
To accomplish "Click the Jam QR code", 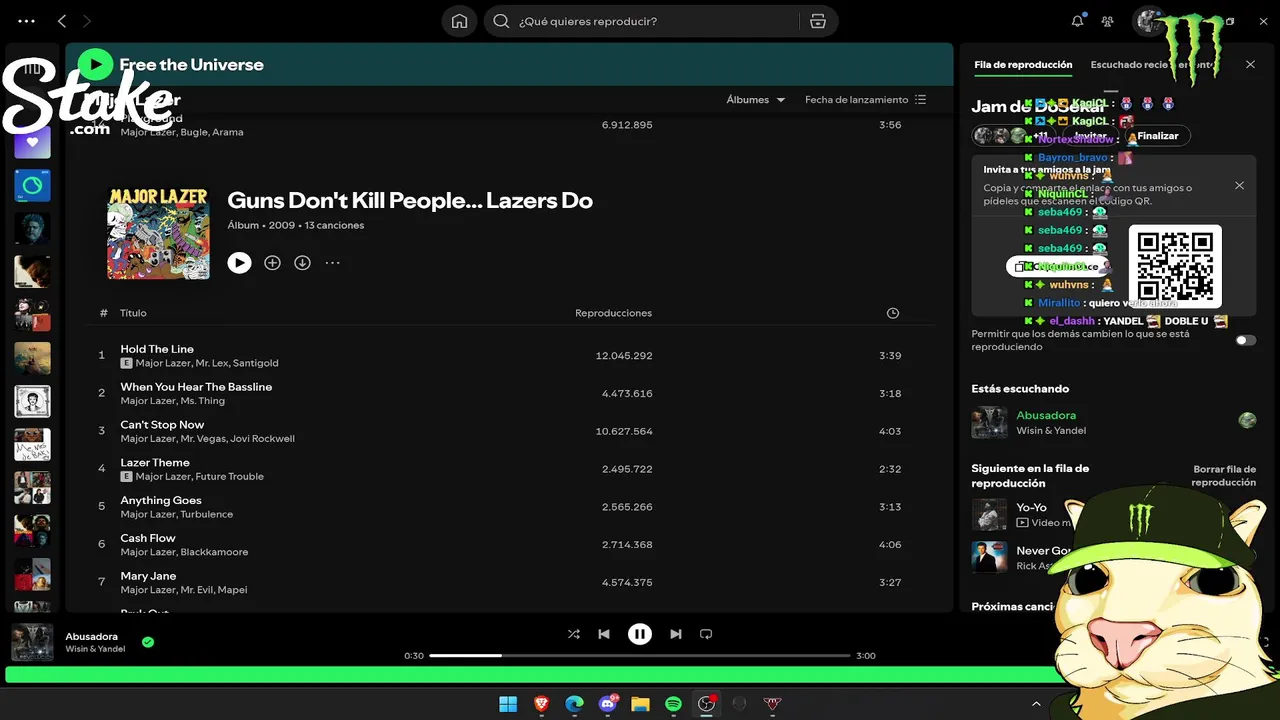I will click(x=1175, y=266).
